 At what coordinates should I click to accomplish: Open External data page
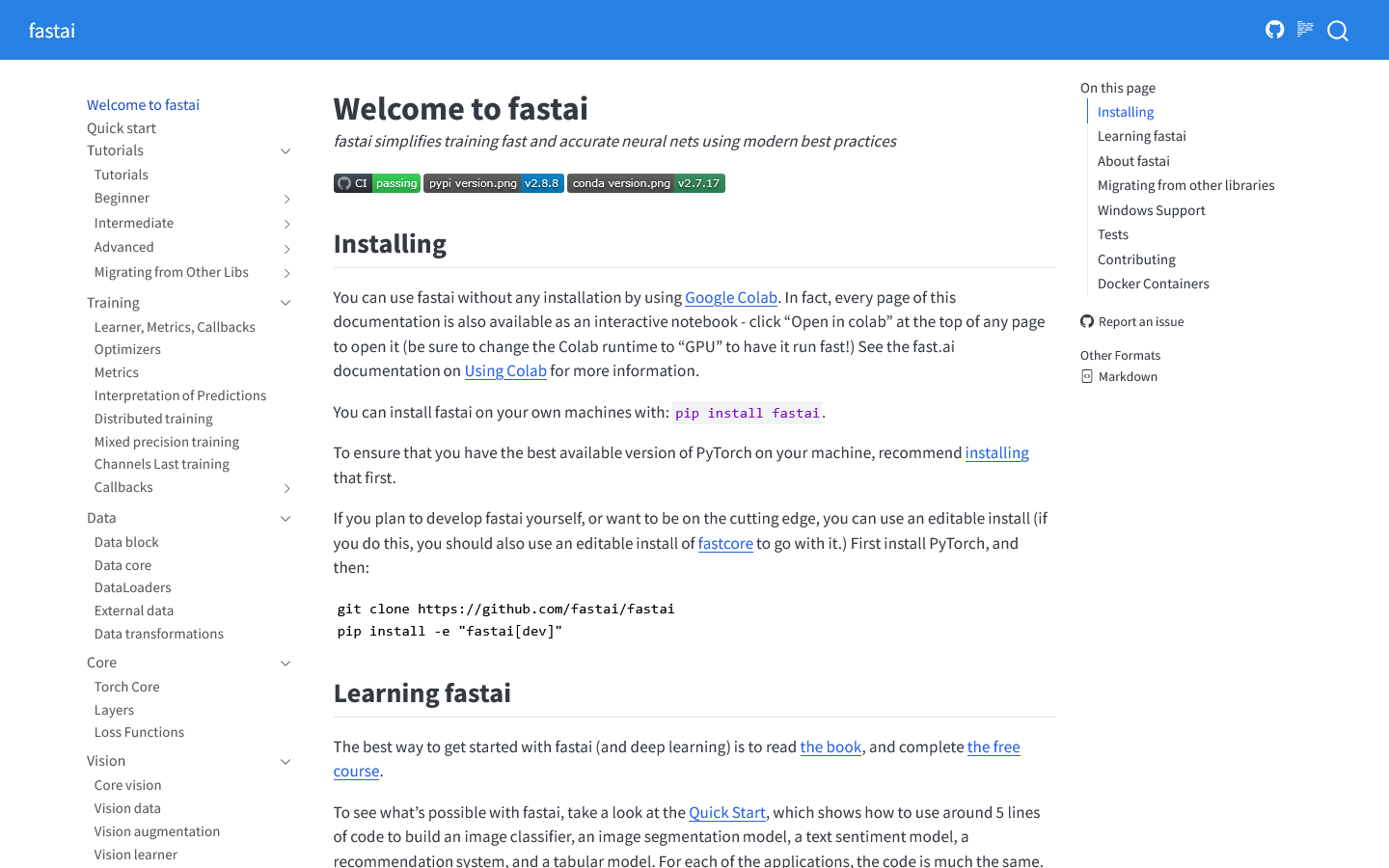click(134, 610)
